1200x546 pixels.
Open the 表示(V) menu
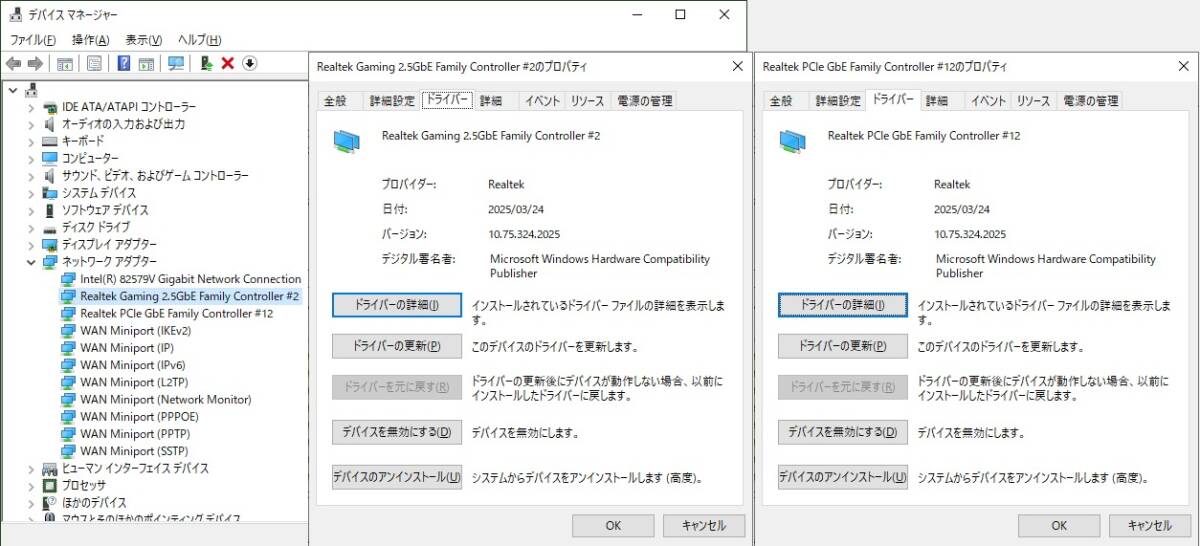143,40
